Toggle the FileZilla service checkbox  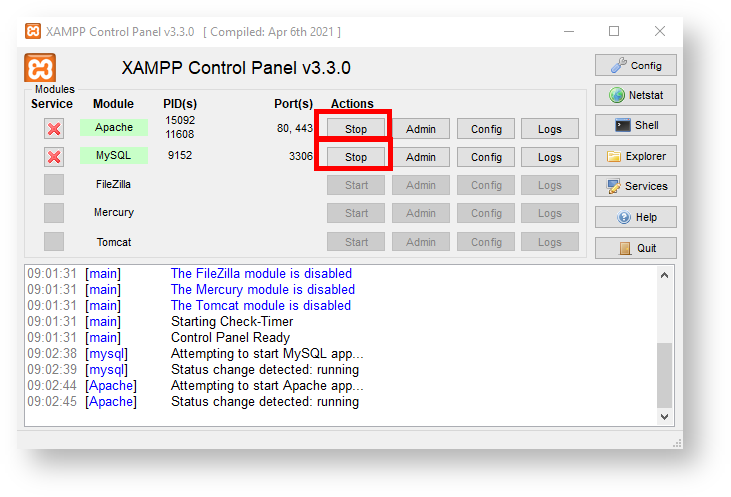(54, 185)
